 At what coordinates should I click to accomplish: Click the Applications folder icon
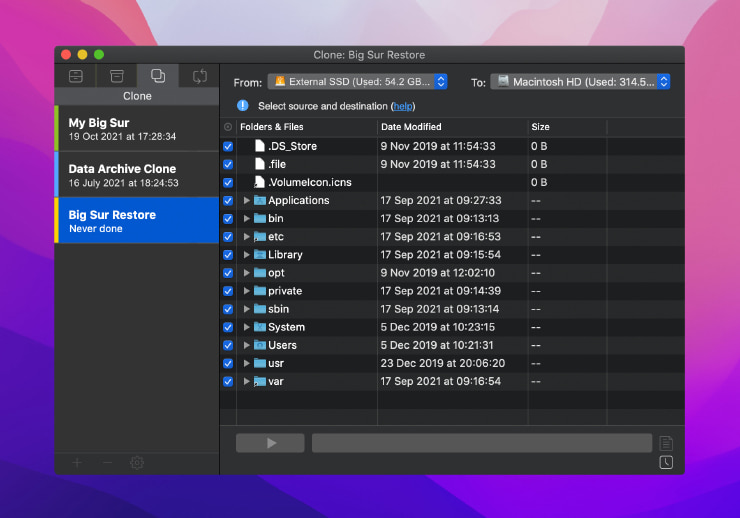tap(260, 201)
